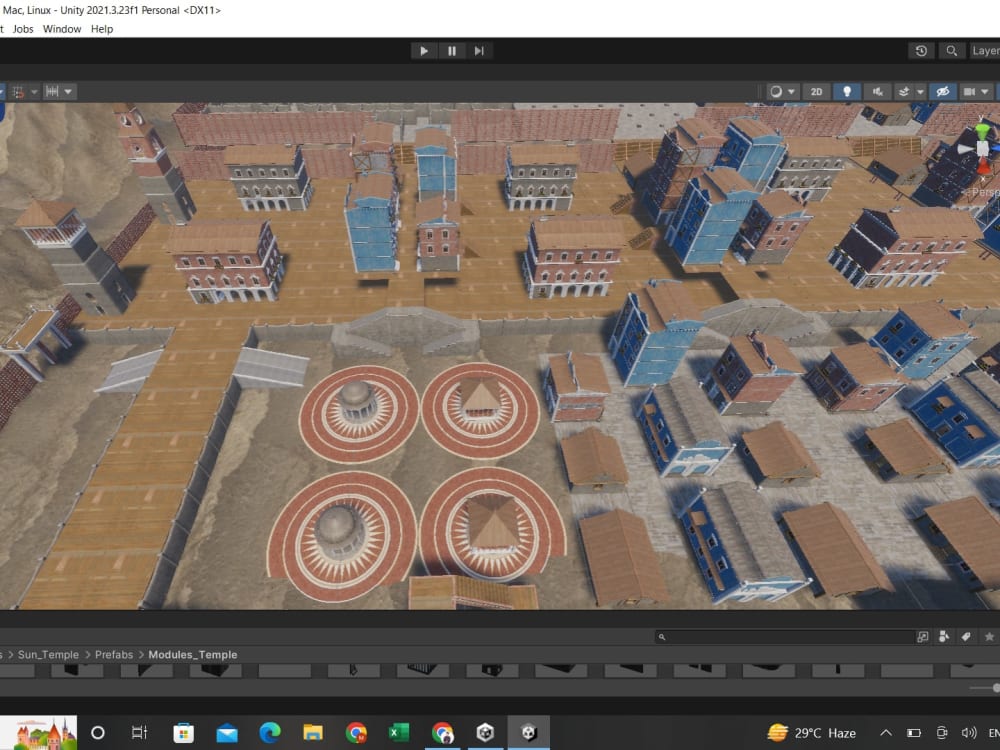The width and height of the screenshot is (1000, 750).
Task: Open the version history icon near top right
Action: pos(920,50)
